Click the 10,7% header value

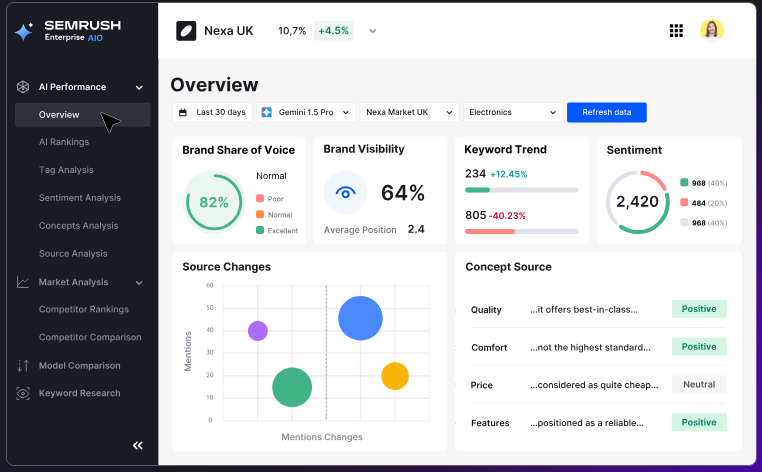coord(292,31)
